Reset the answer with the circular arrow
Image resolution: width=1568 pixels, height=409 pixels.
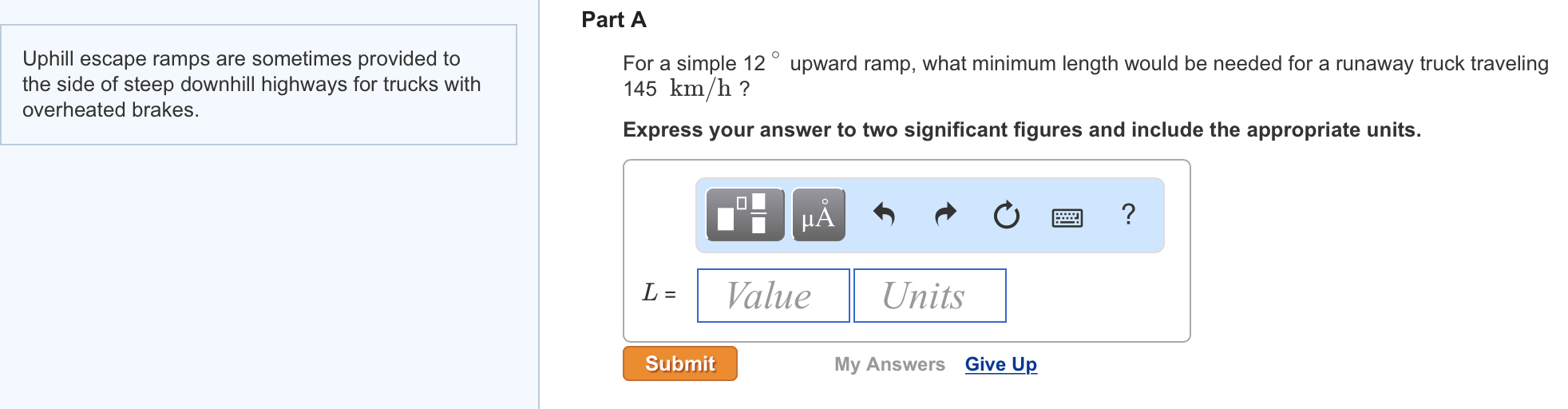[1006, 215]
